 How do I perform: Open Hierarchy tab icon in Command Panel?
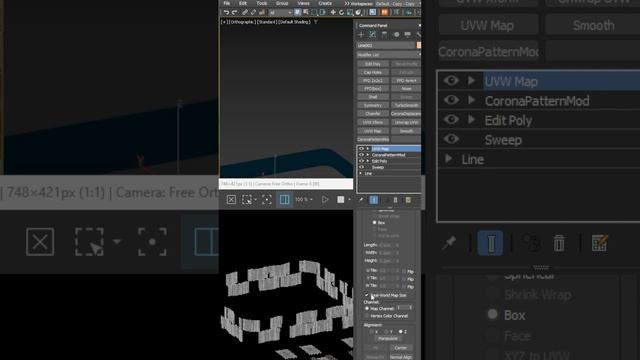pos(384,35)
